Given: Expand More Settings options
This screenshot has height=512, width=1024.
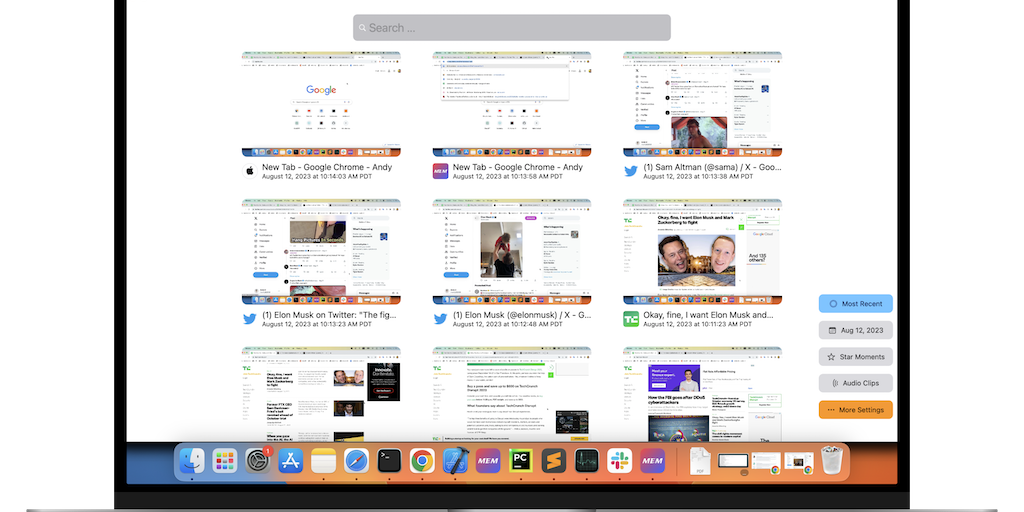Looking at the screenshot, I should click(855, 409).
